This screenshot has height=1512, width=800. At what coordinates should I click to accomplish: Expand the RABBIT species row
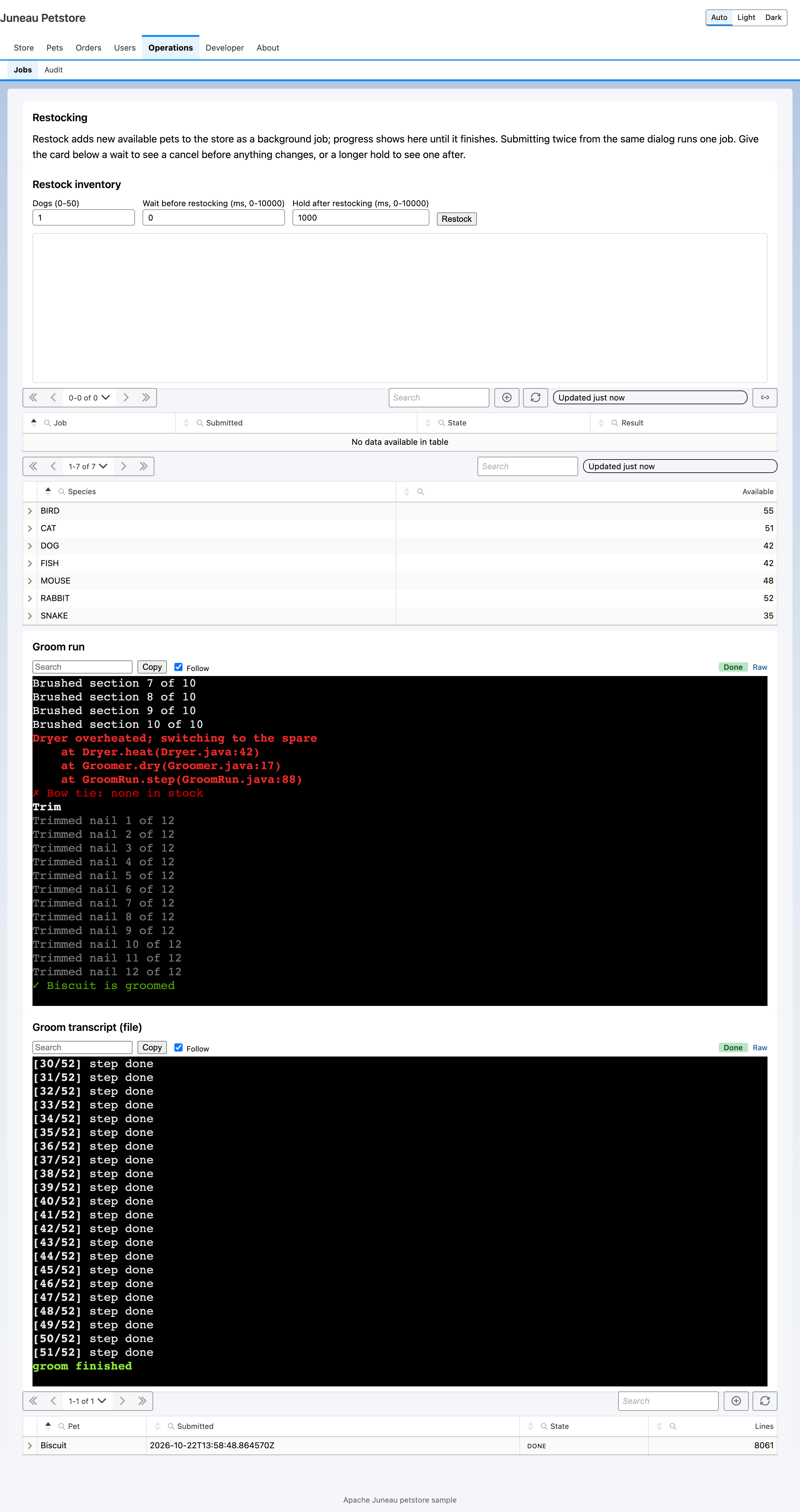(30, 598)
